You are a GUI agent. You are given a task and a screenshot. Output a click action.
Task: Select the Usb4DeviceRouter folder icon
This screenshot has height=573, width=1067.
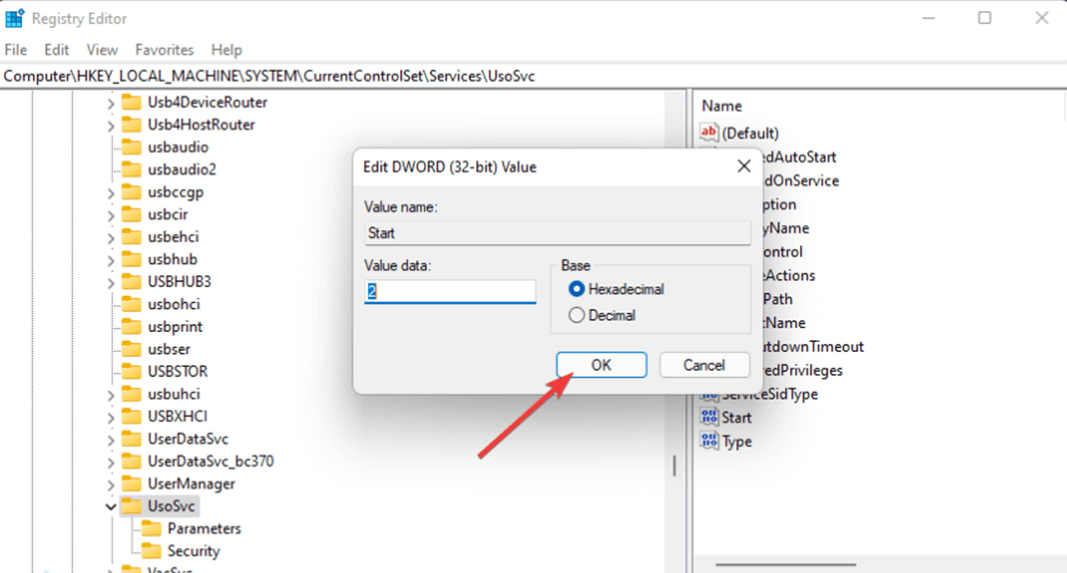(131, 102)
